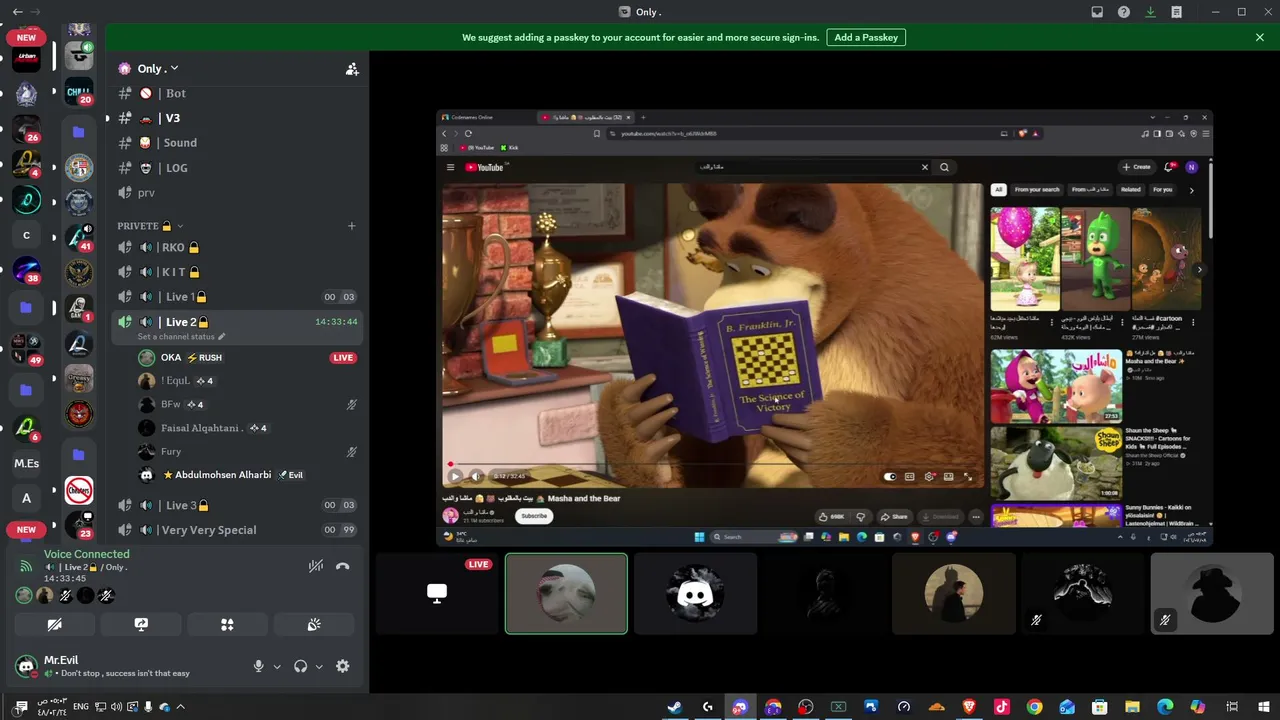Click Set a channel status

182,337
